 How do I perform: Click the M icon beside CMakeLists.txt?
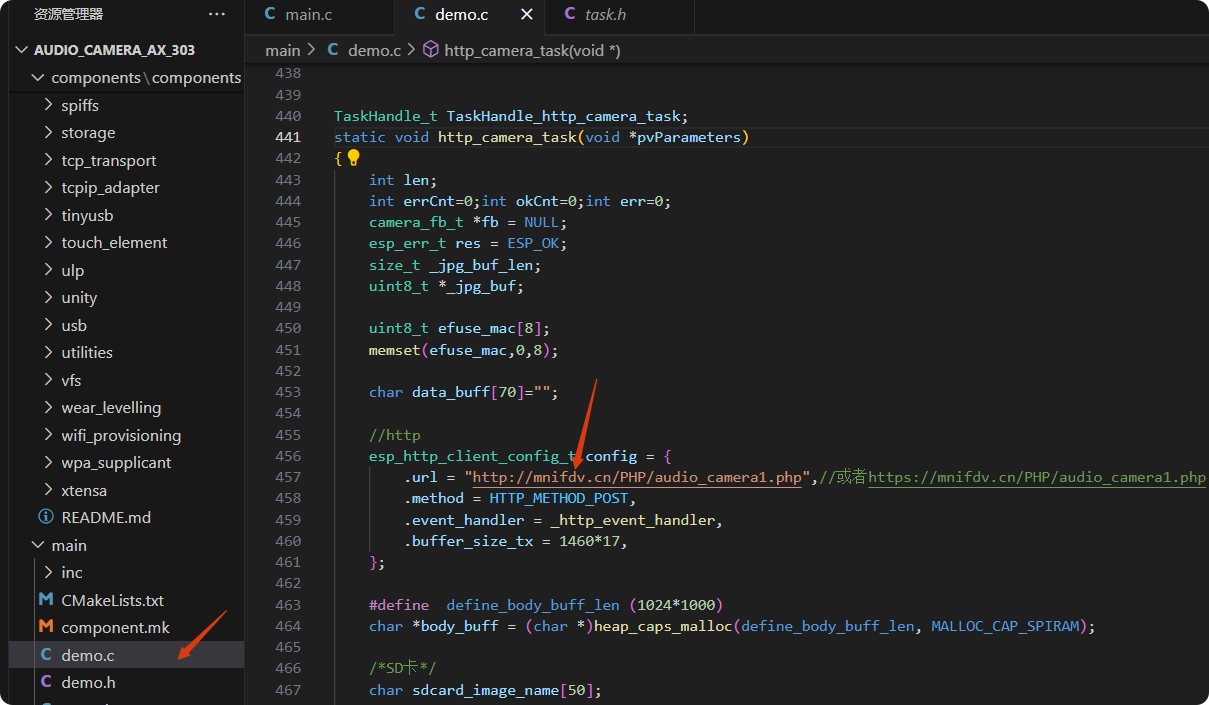tap(45, 600)
